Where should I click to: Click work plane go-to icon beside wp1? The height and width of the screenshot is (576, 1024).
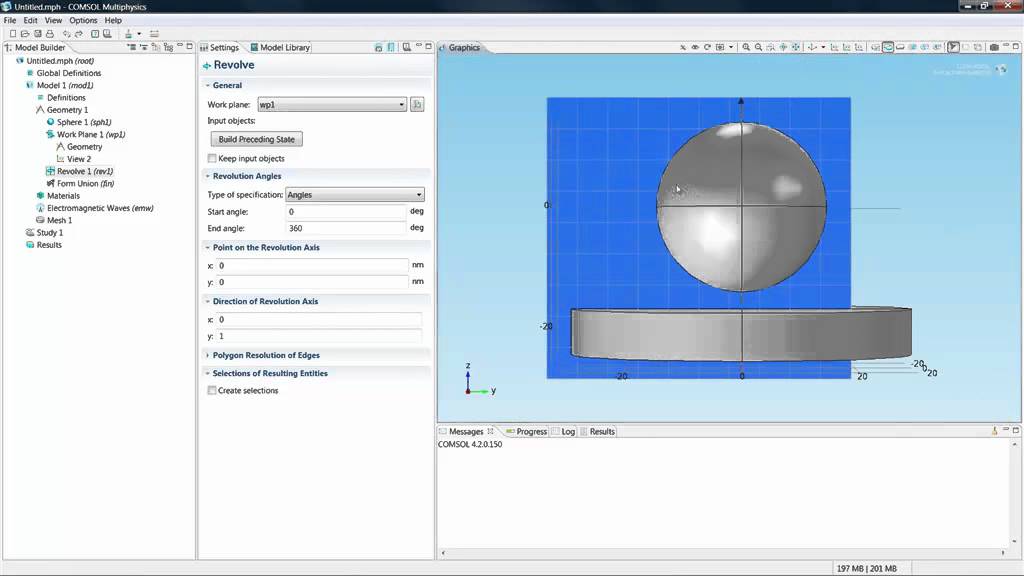tap(417, 104)
